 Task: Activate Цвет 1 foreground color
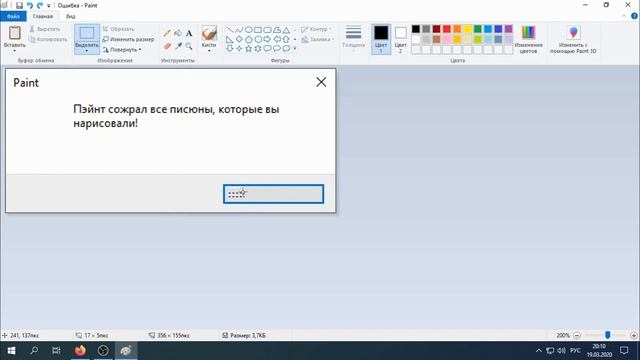[x=381, y=39]
